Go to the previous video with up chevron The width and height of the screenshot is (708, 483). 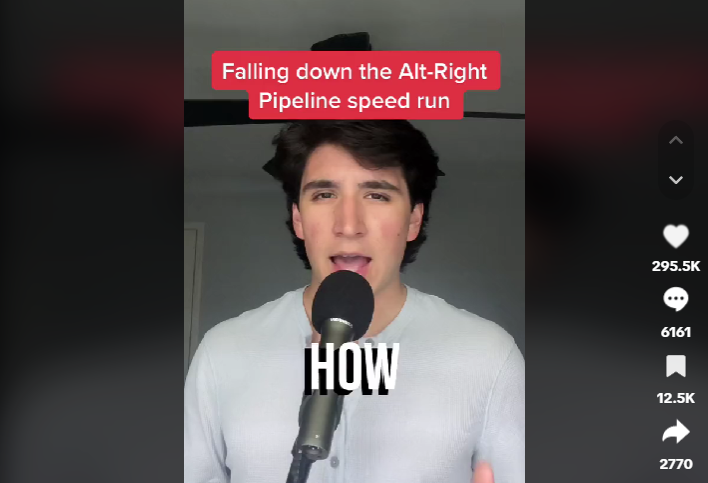pos(675,140)
